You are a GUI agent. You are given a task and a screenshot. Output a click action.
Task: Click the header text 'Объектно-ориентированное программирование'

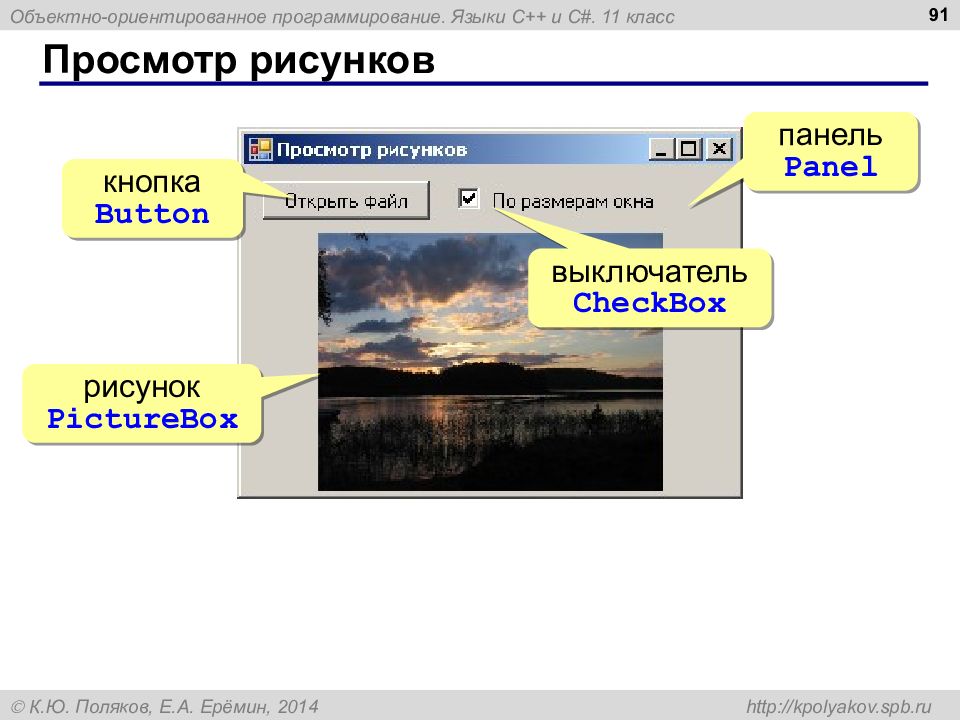[x=228, y=17]
